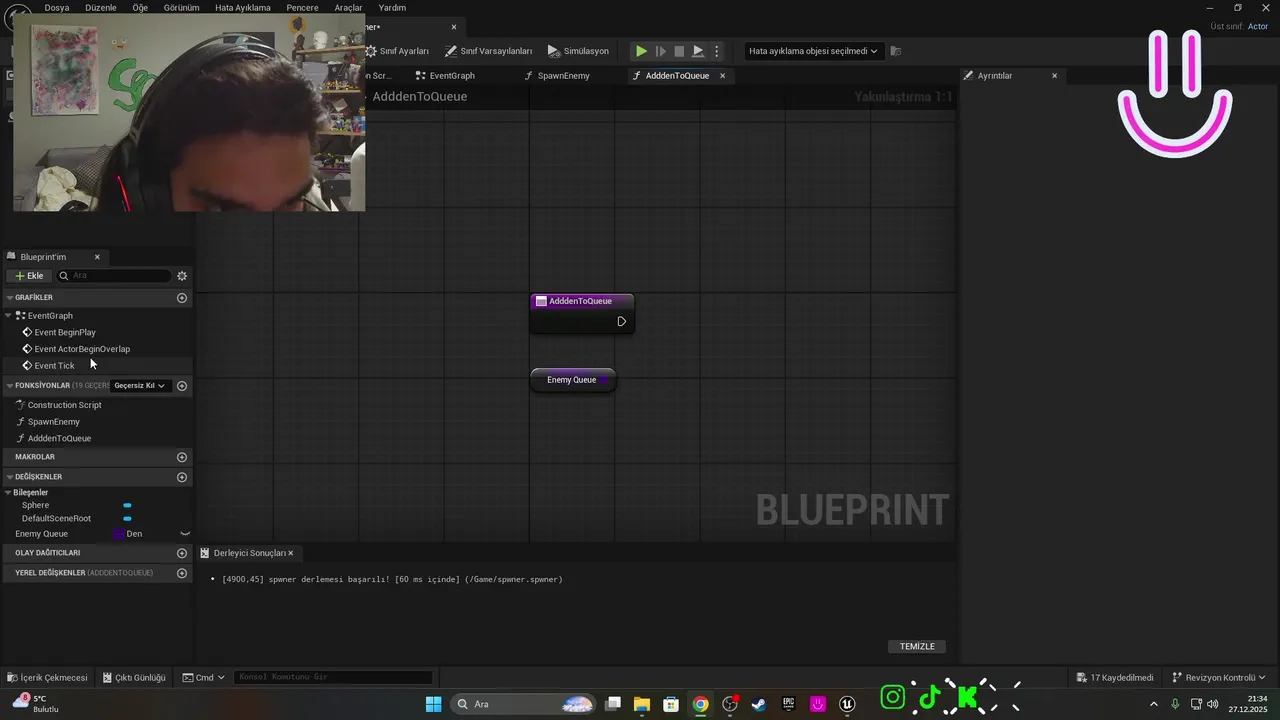Add a new local variable
The width and height of the screenshot is (1280, 720).
(x=182, y=573)
